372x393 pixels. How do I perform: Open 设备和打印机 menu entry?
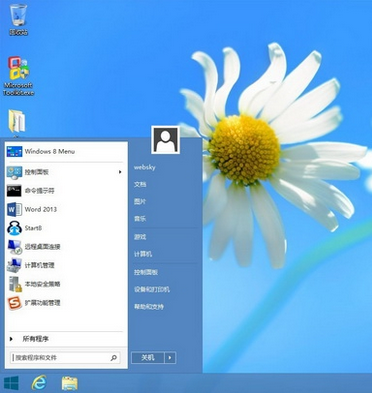click(152, 289)
